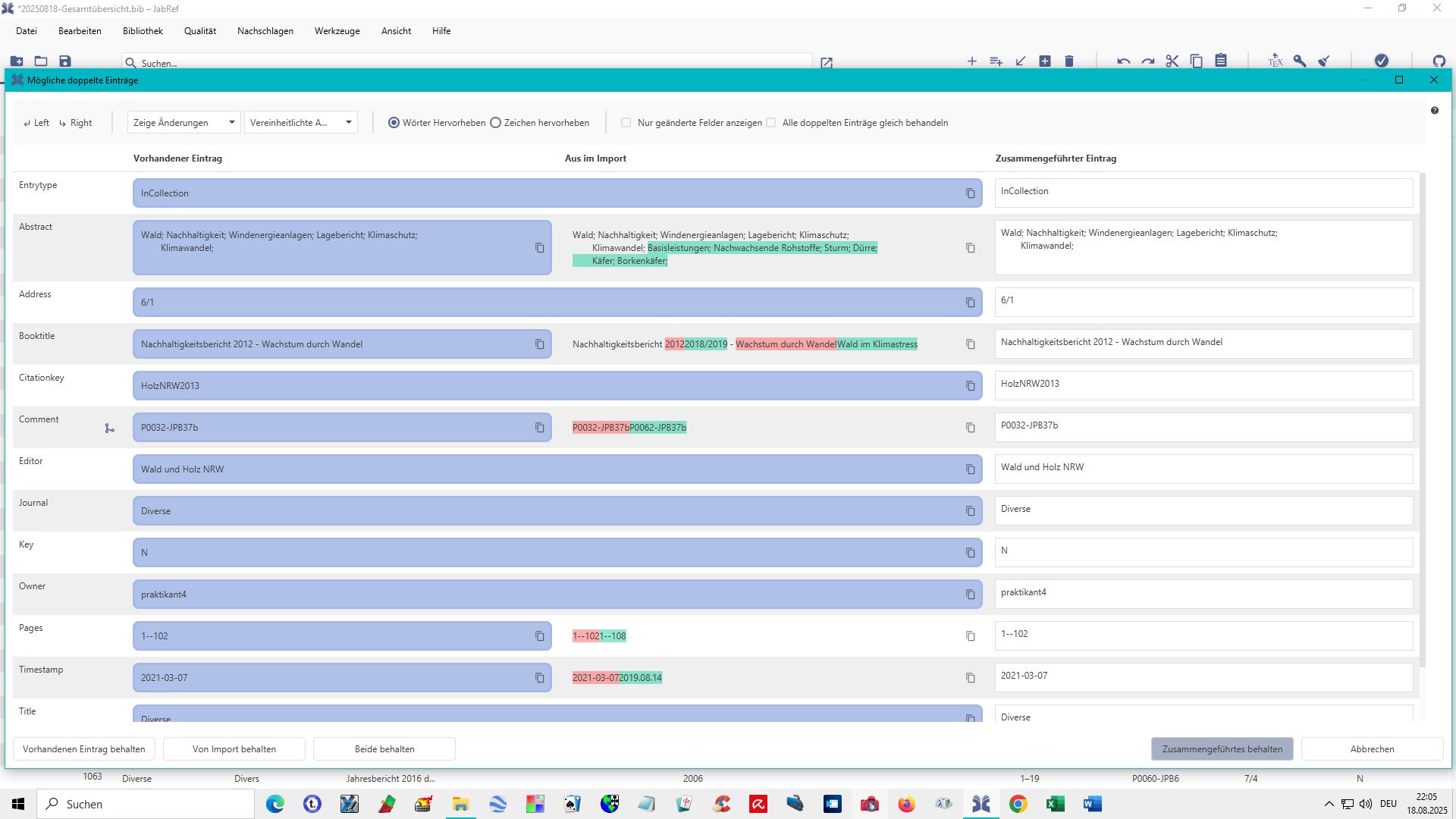Click the save library toolbar icon
This screenshot has width=1456, height=819.
coord(65,61)
